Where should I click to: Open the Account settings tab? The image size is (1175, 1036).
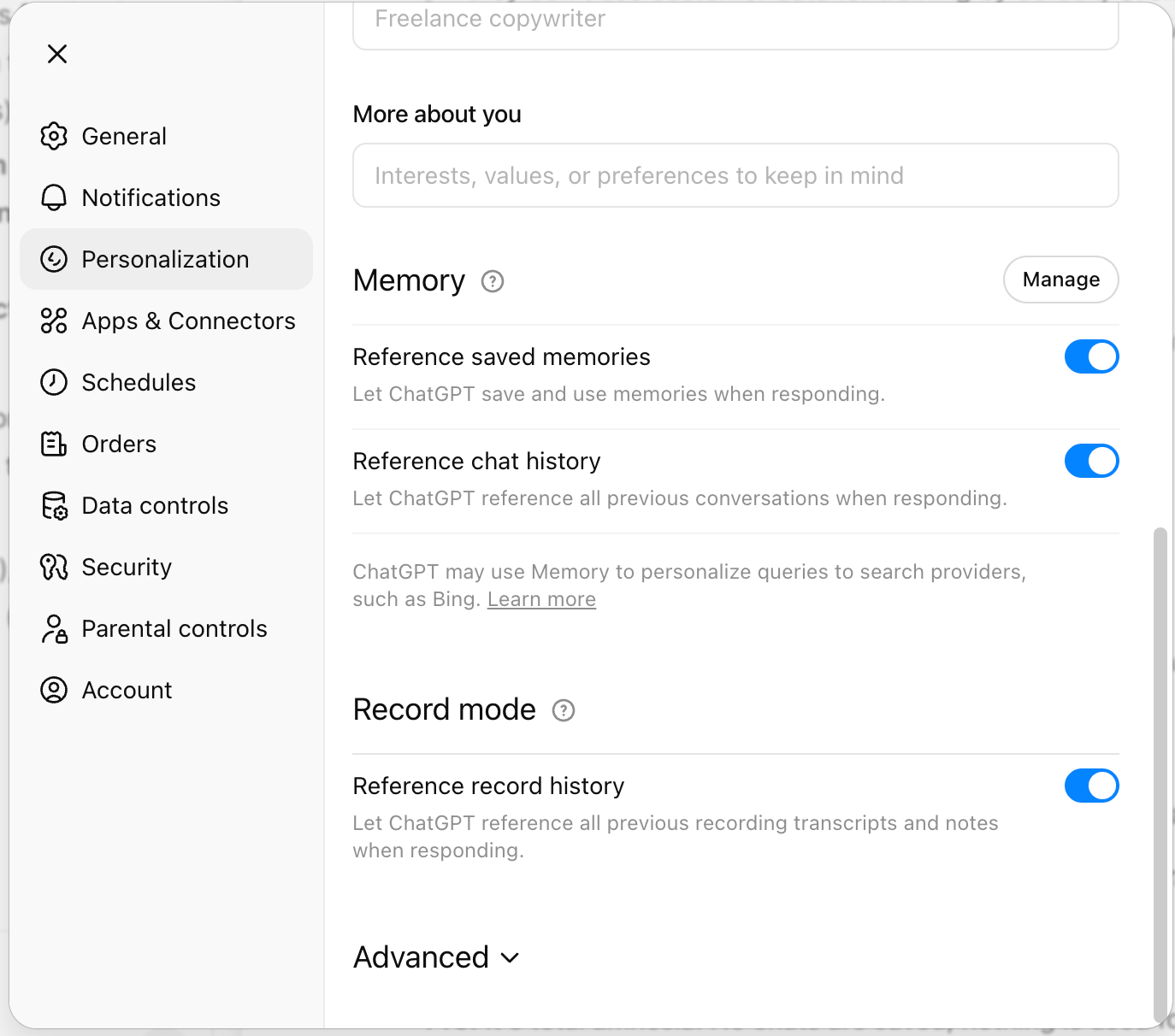(x=127, y=691)
